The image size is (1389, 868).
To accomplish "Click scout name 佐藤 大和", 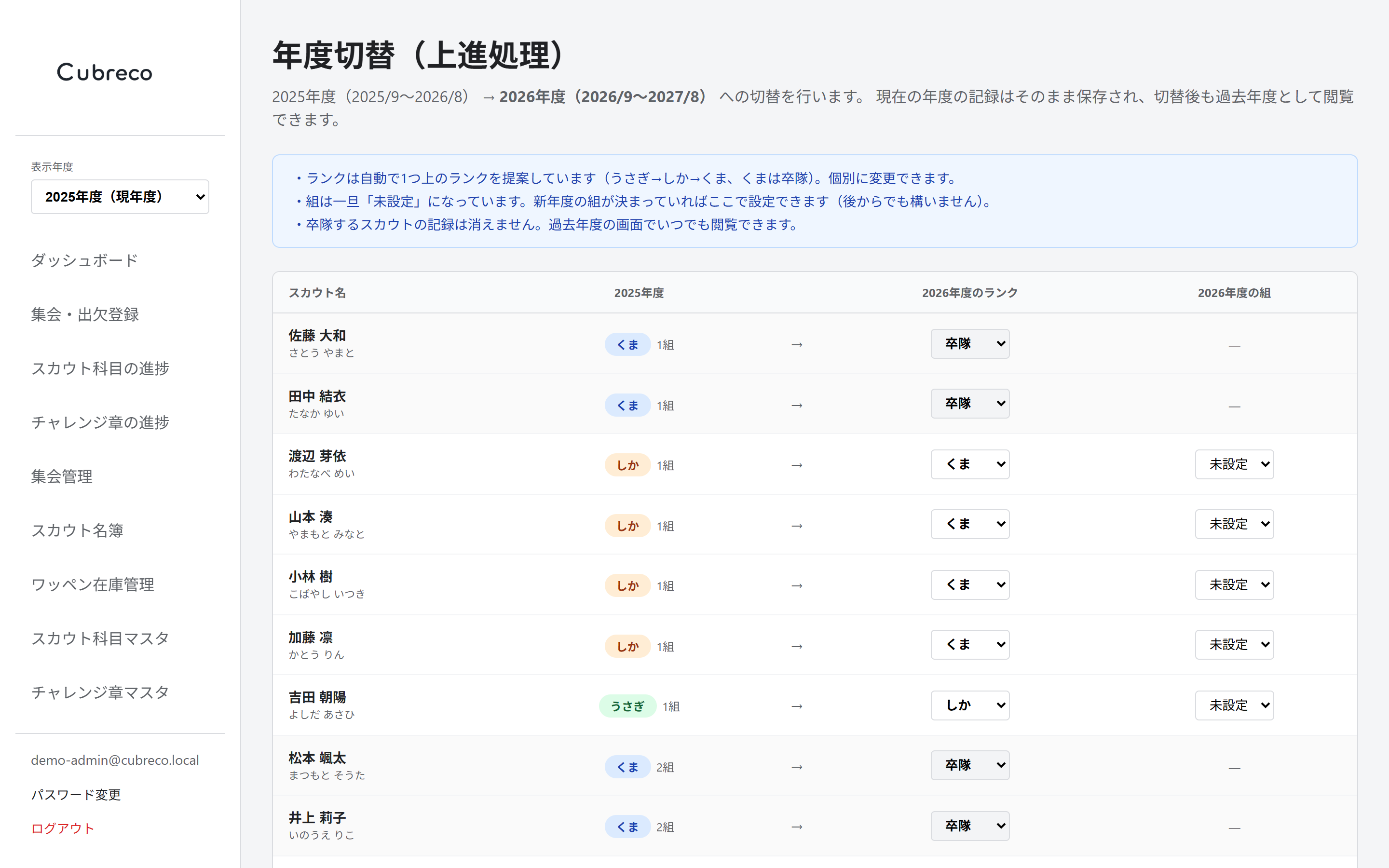I will click(317, 335).
